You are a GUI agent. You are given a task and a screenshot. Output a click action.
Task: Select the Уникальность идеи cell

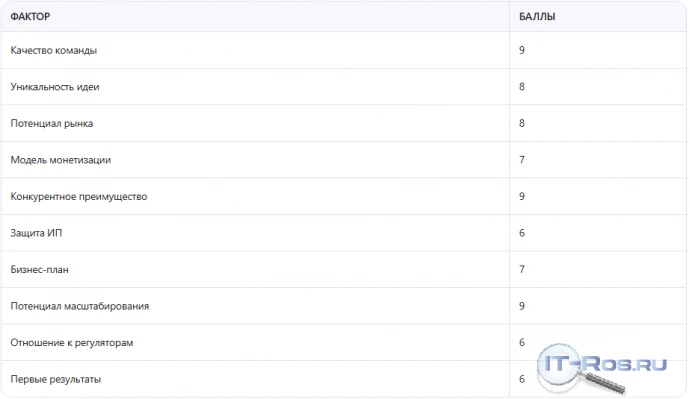click(x=255, y=87)
